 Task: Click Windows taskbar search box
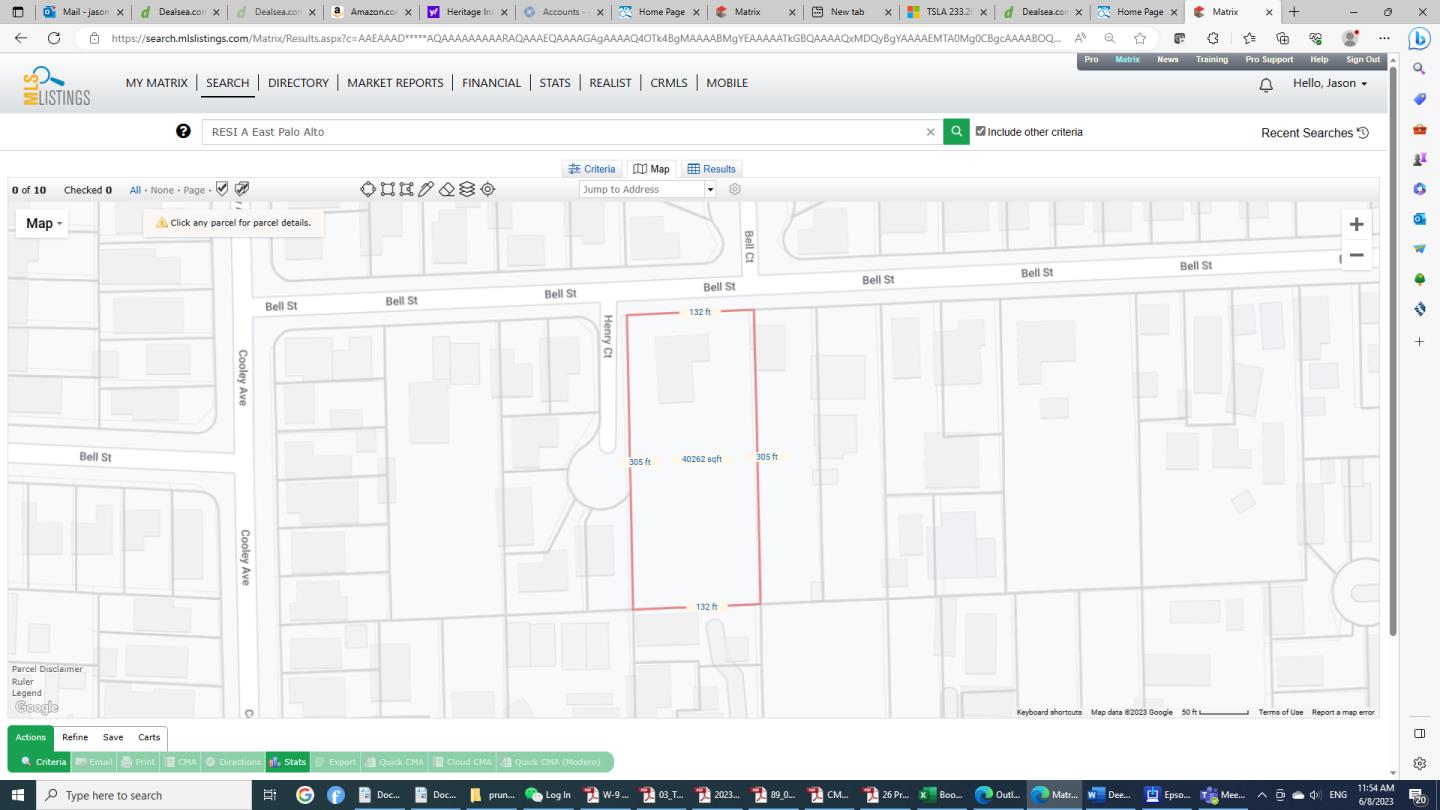coord(145,795)
